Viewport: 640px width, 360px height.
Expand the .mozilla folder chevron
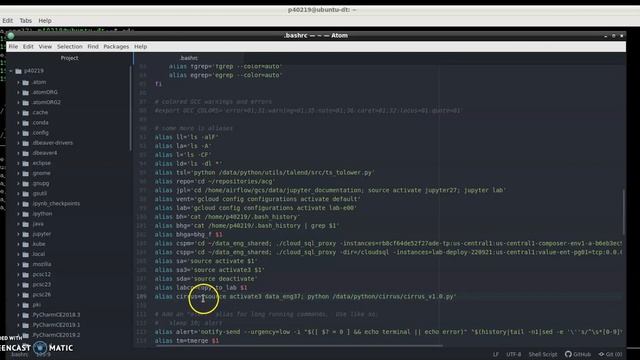(x=18, y=264)
